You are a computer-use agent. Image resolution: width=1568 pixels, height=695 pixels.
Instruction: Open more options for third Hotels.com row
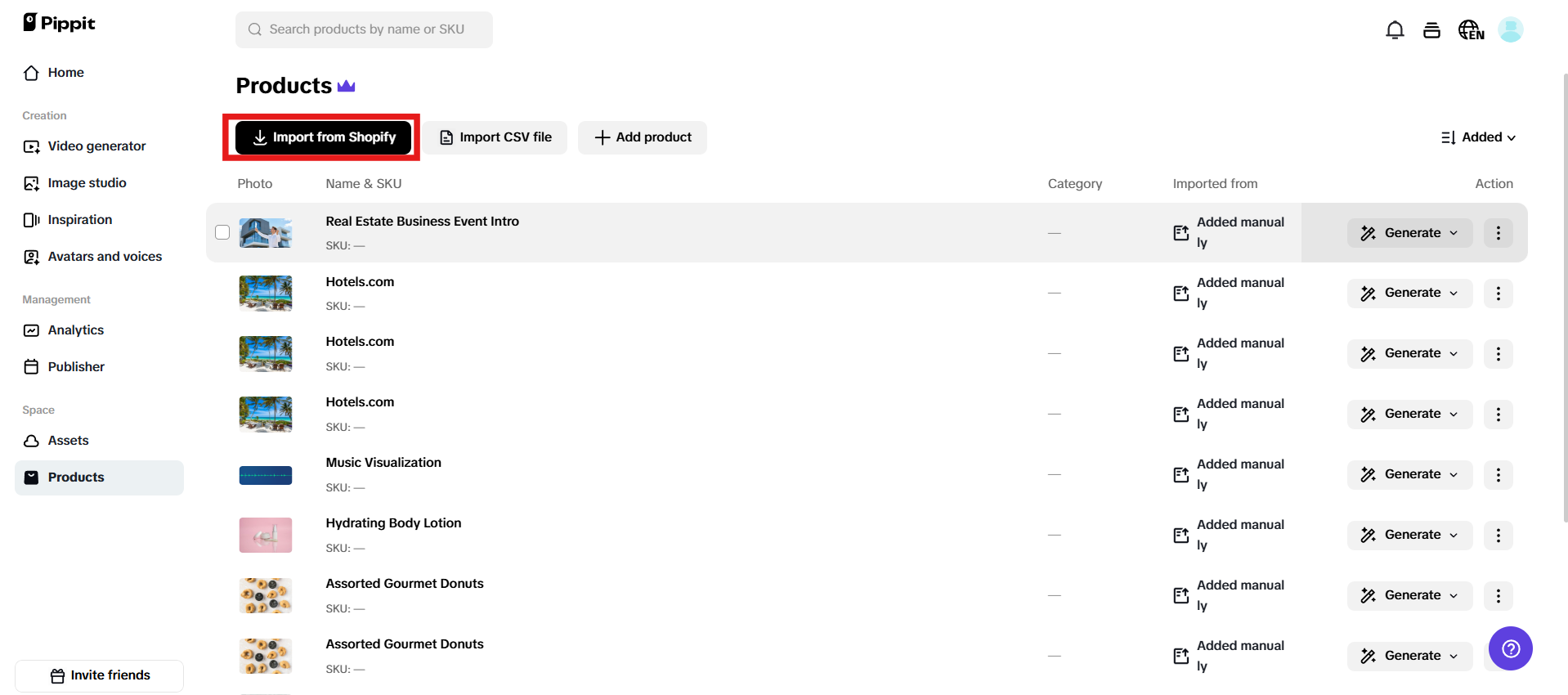click(1498, 415)
